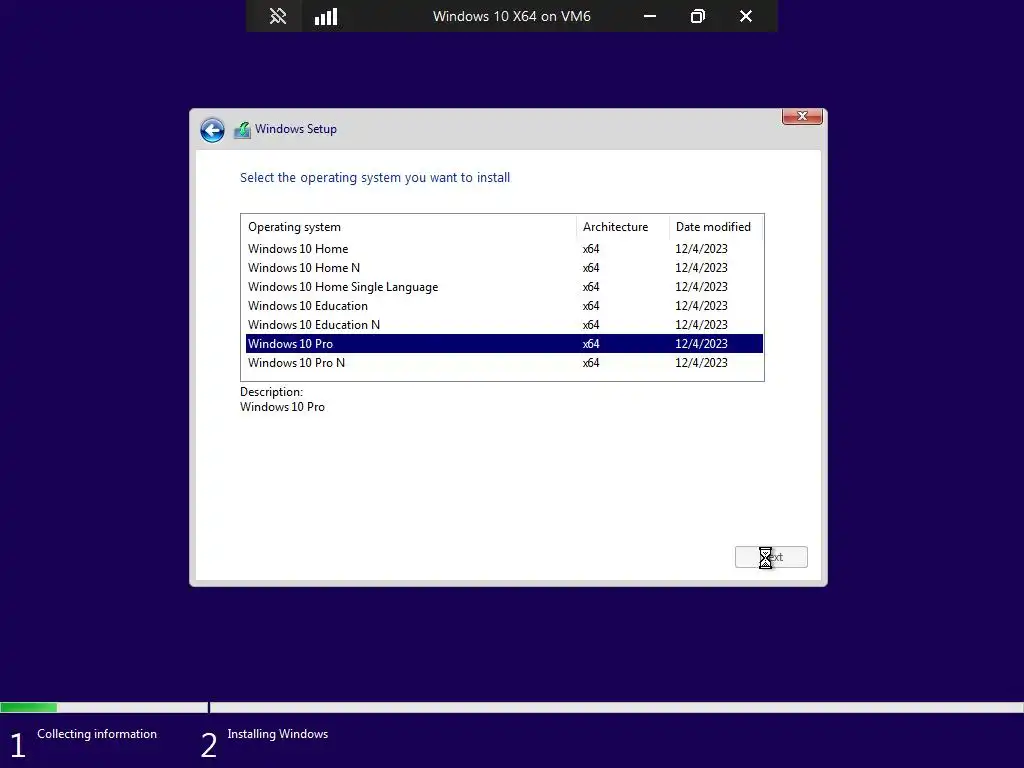Select Windows 10 Education N
1024x768 pixels.
tap(504, 325)
